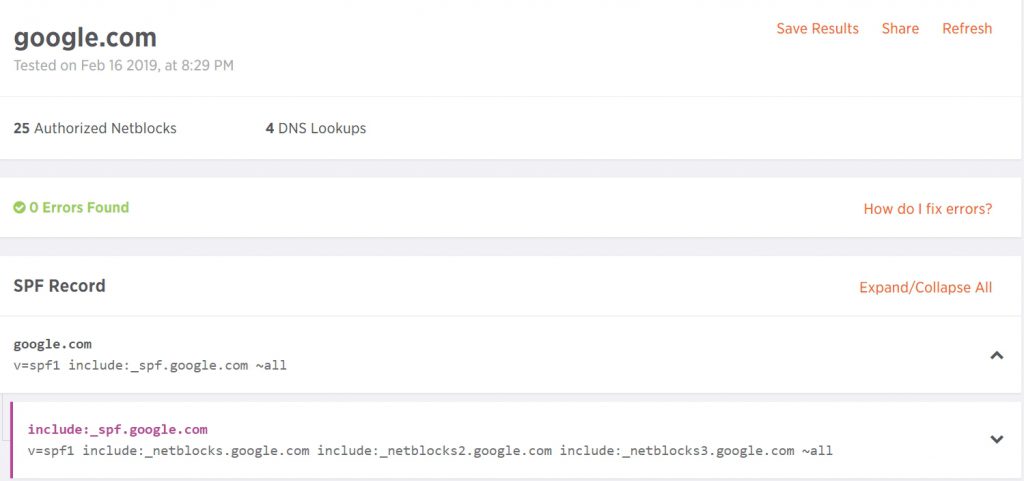The height and width of the screenshot is (481, 1024).
Task: Save Results of the SPF test
Action: [817, 29]
